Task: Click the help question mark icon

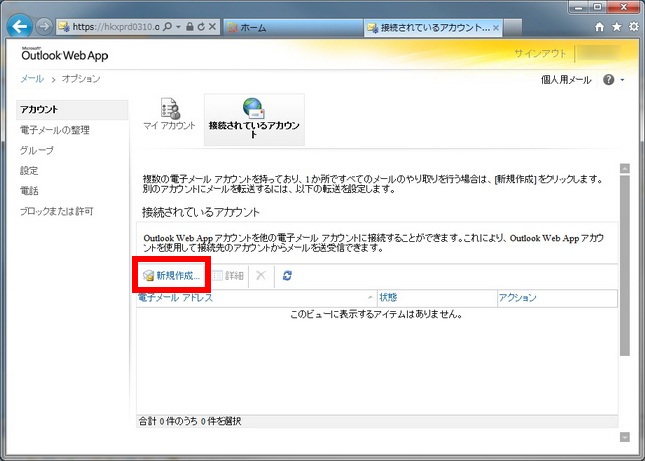Action: (x=608, y=79)
